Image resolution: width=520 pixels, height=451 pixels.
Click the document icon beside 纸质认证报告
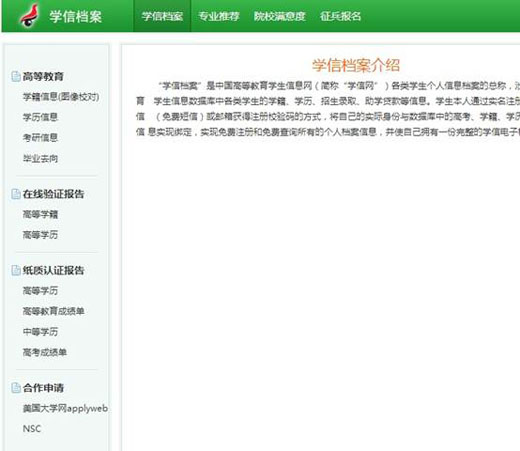15,270
